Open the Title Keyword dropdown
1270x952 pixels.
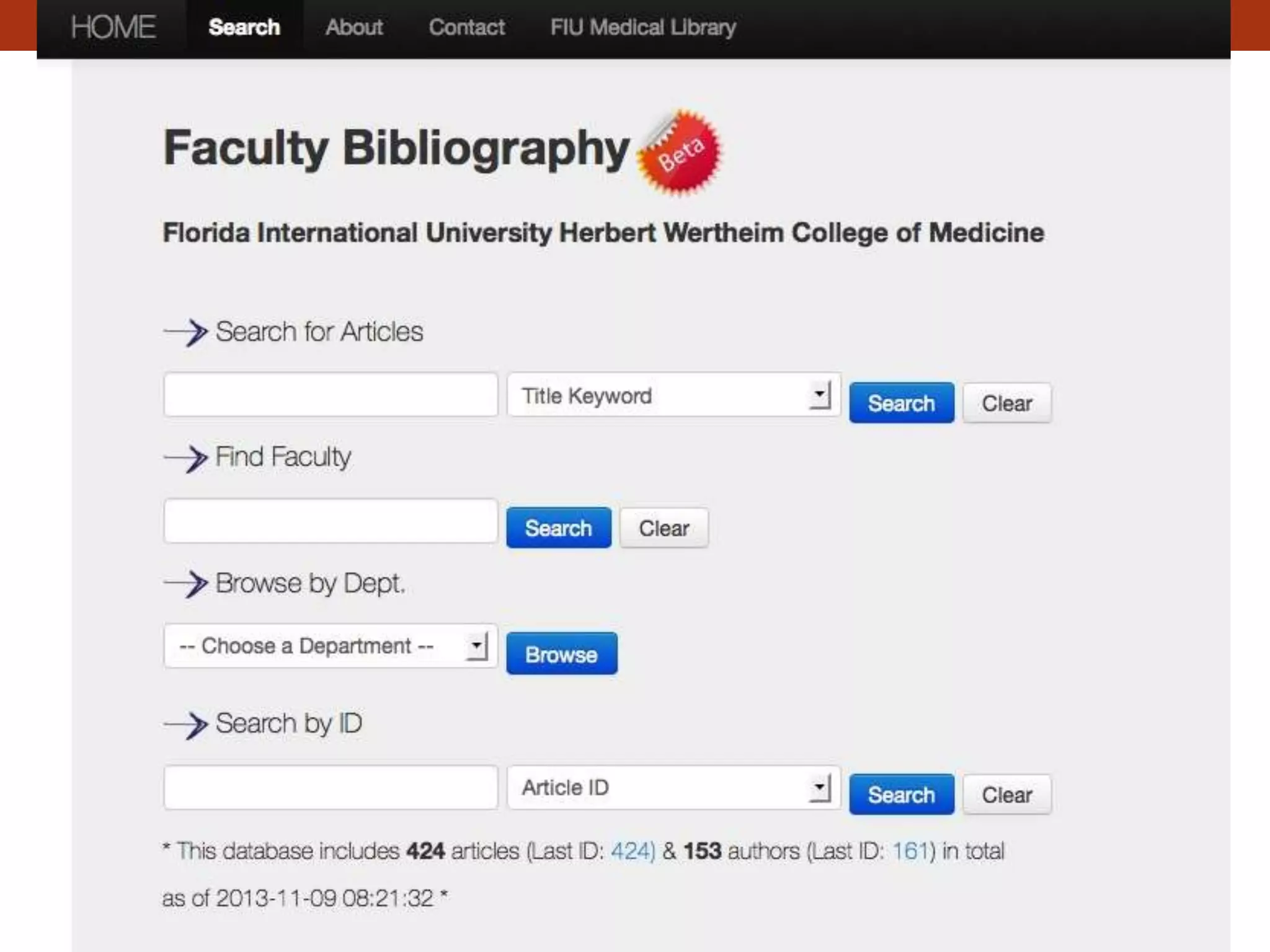[x=674, y=395]
